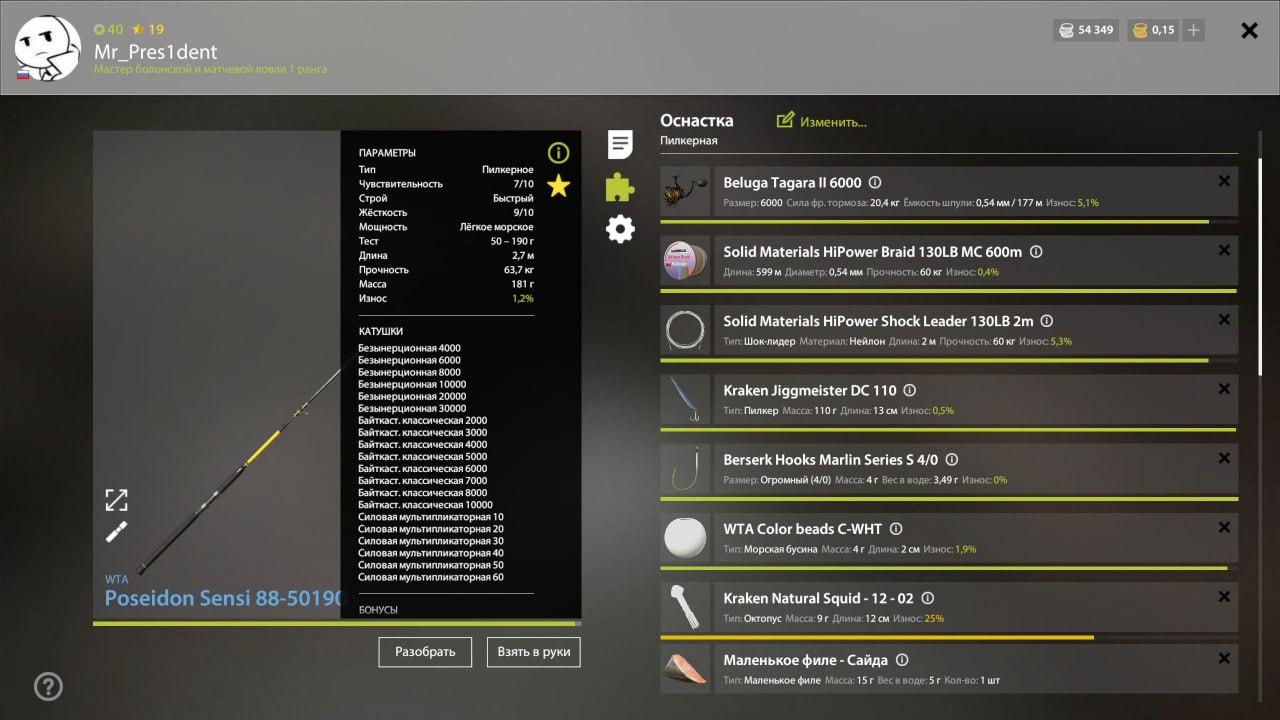Open info for Beluga Tagara II 6000
This screenshot has height=720, width=1280.
(x=875, y=183)
